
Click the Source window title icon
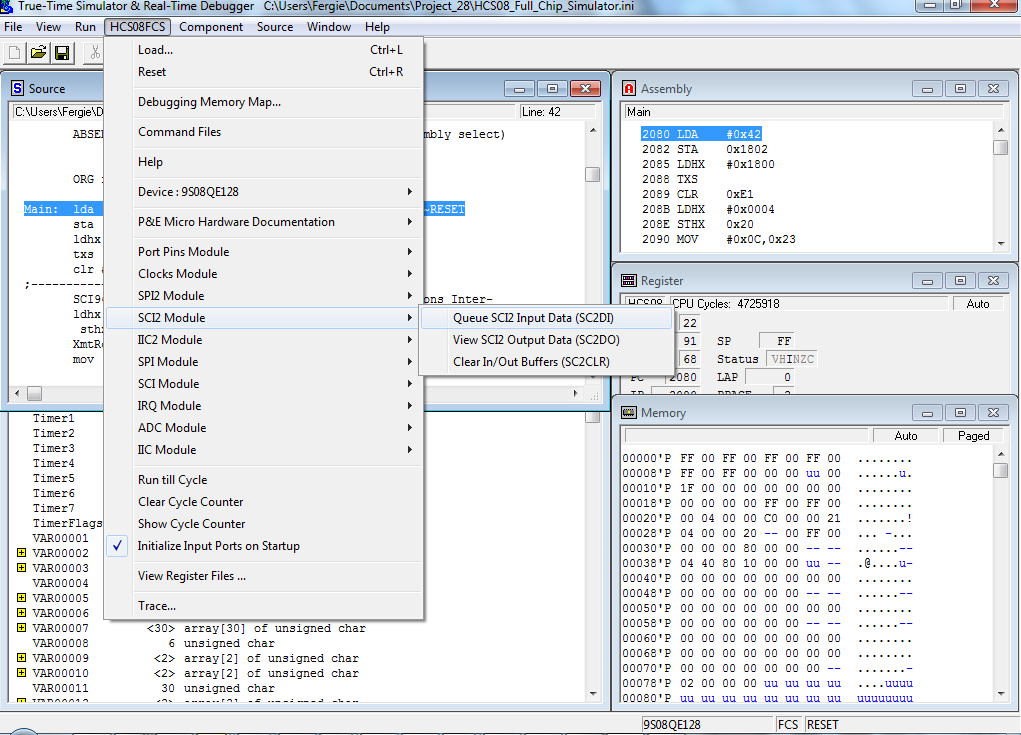click(17, 89)
